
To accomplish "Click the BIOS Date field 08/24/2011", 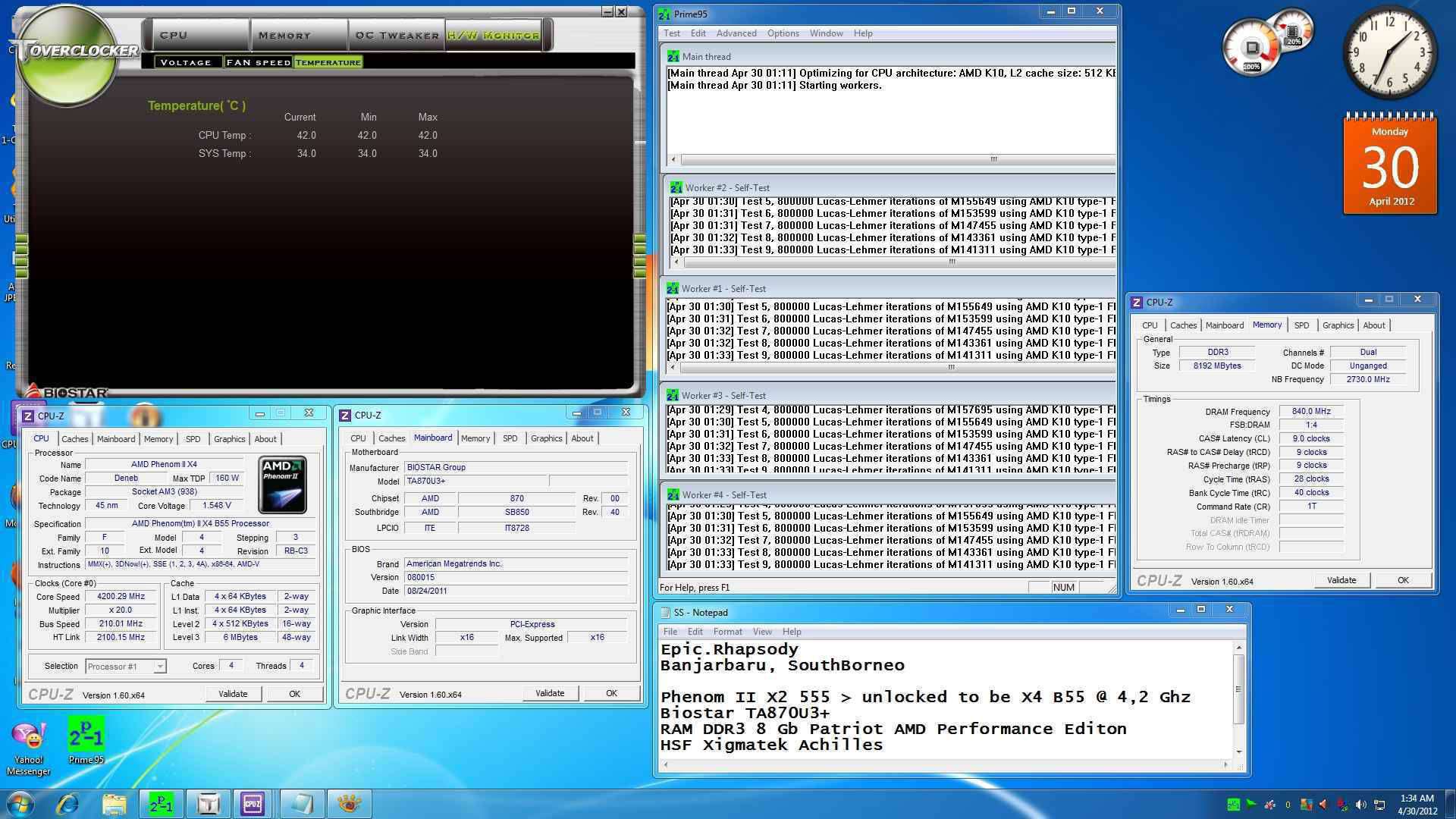I will click(516, 591).
